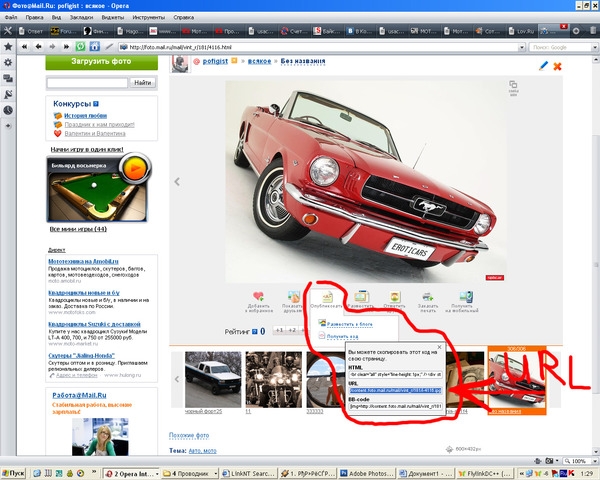Open the Справка menu
The height and width of the screenshot is (480, 600).
point(183,17)
